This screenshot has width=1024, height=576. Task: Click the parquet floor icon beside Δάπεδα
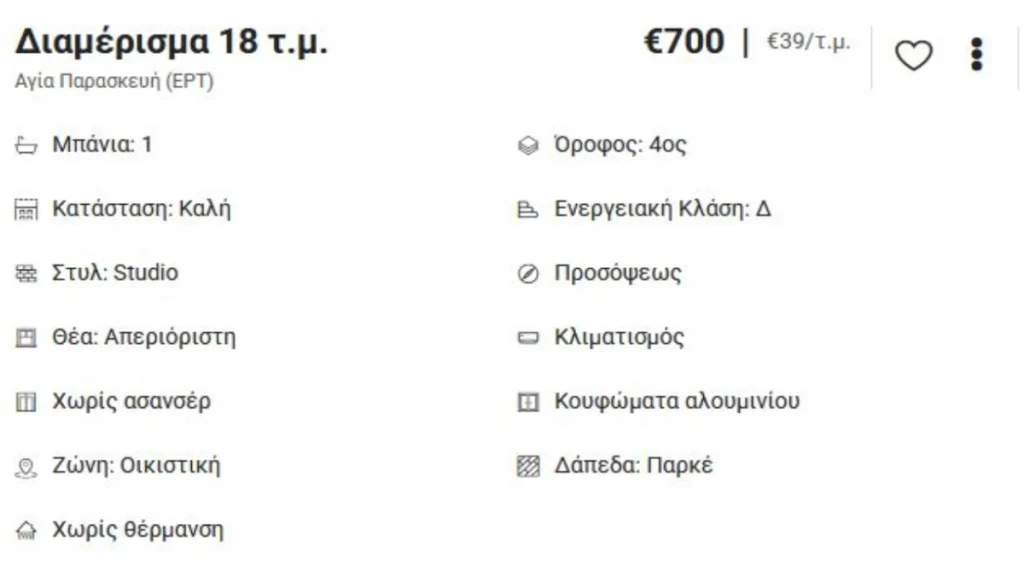click(x=528, y=466)
